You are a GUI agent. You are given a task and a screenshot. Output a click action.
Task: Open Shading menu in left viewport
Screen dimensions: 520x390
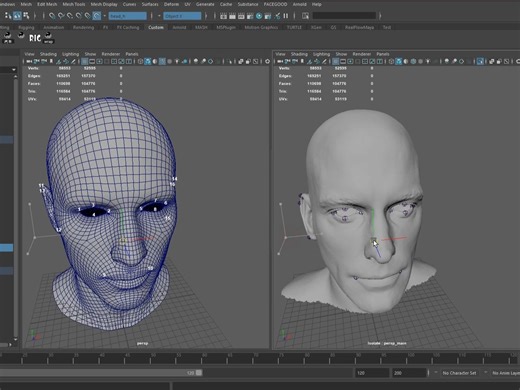(48, 54)
